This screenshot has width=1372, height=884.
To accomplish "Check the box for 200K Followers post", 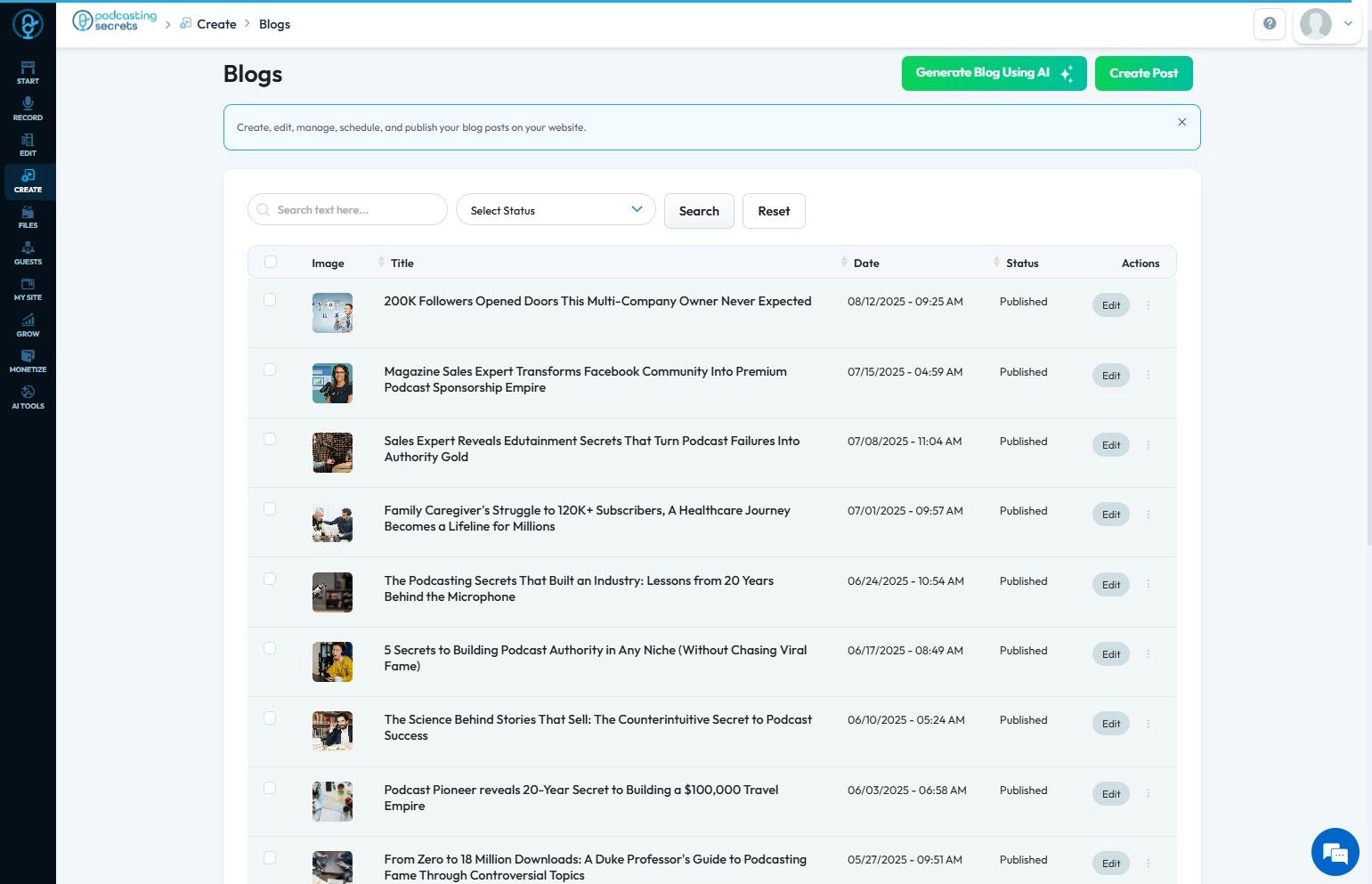I will coord(270,300).
